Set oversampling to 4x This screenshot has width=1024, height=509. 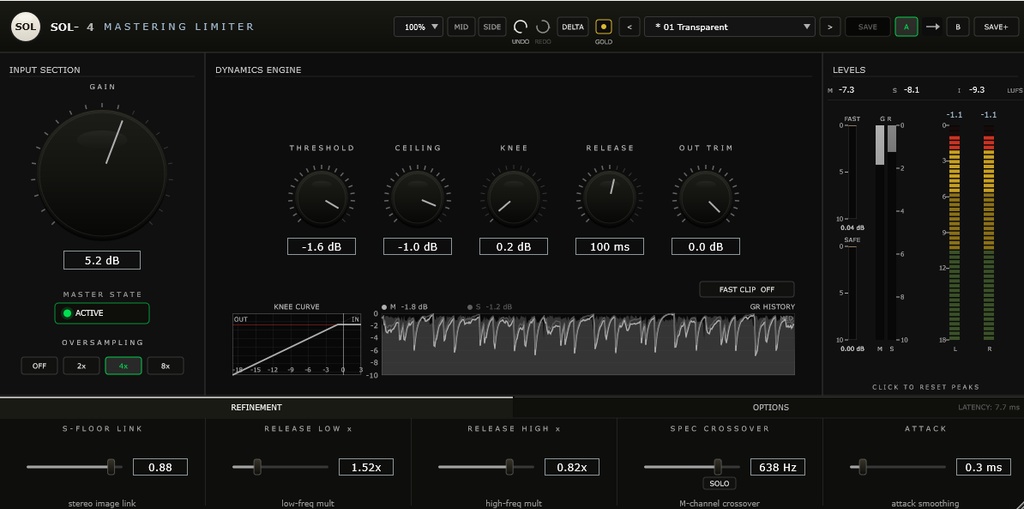[123, 366]
